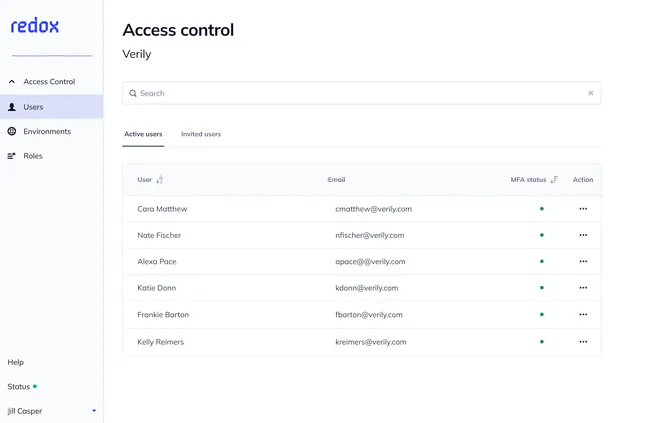The image size is (645, 423).
Task: Clear the search with the X icon
Action: pos(591,93)
